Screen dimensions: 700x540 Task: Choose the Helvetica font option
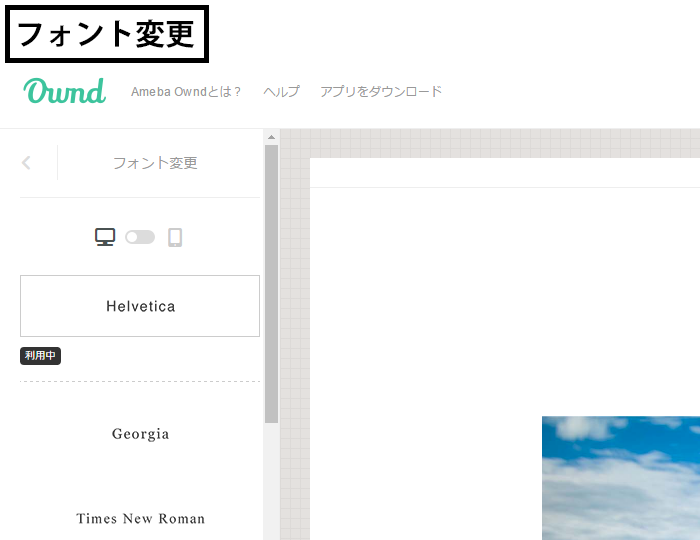click(x=140, y=306)
